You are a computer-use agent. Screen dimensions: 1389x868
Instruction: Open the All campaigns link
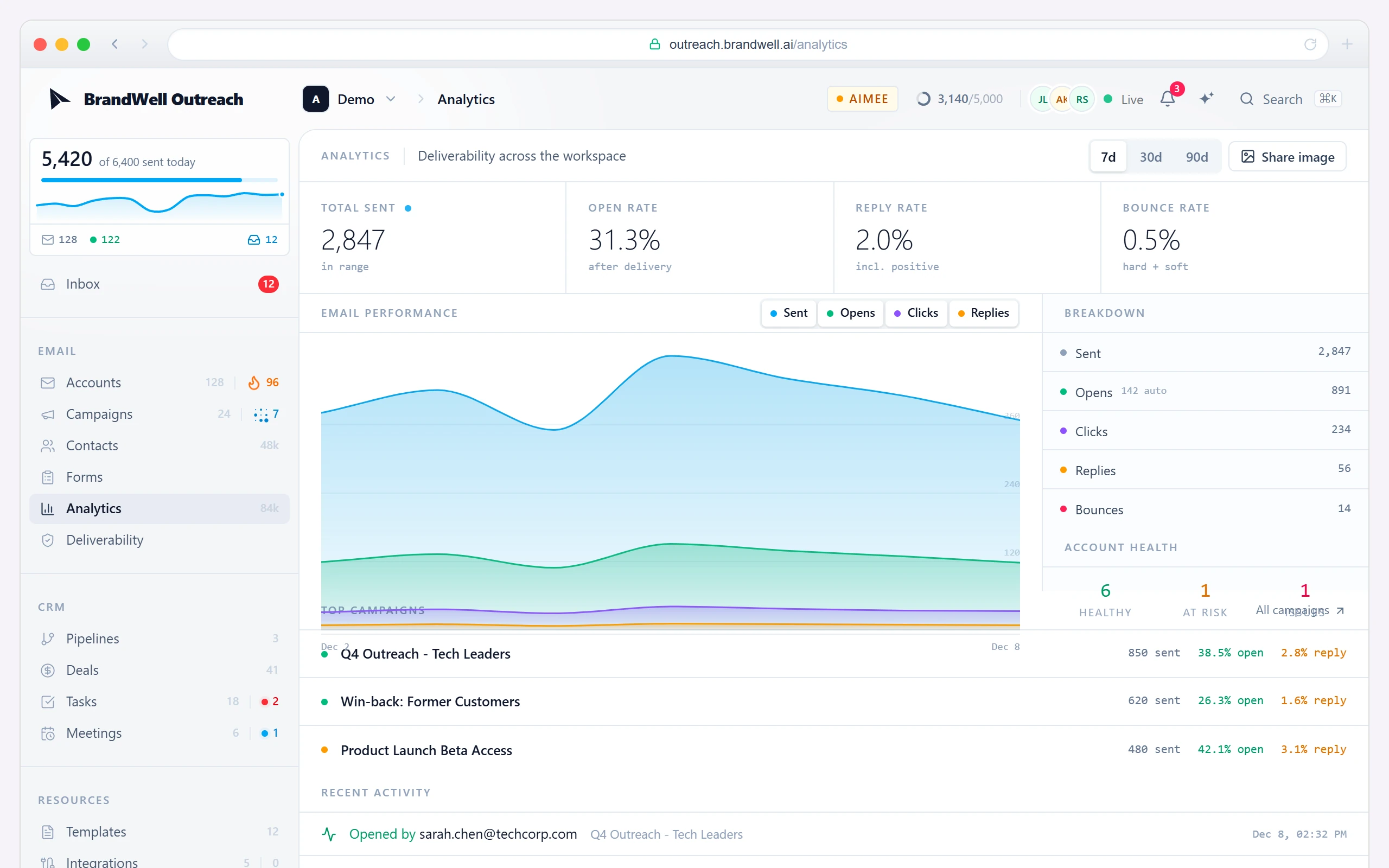tap(1299, 610)
